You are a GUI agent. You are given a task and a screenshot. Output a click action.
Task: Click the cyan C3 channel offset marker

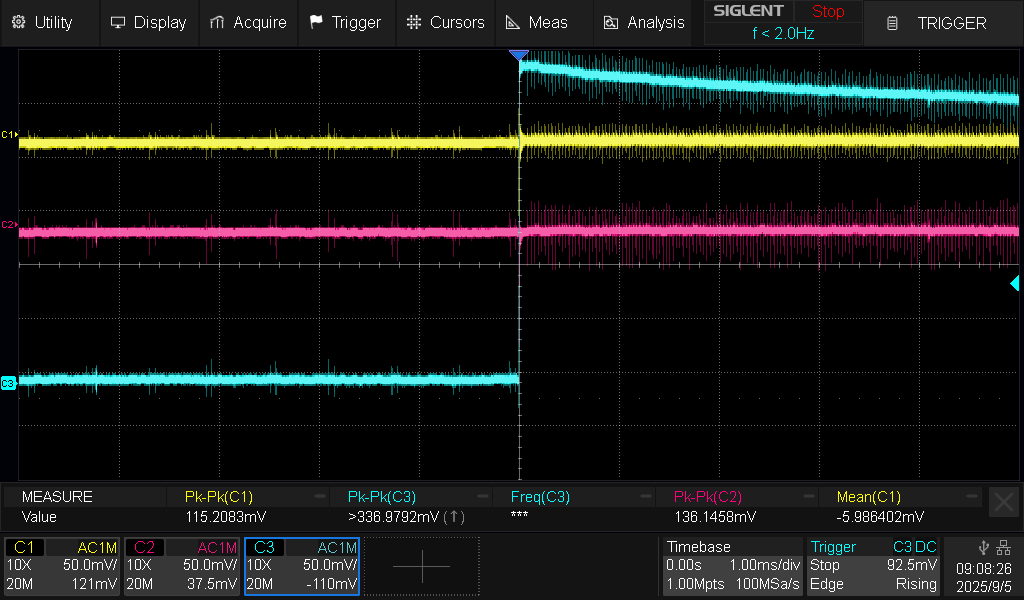(x=9, y=383)
